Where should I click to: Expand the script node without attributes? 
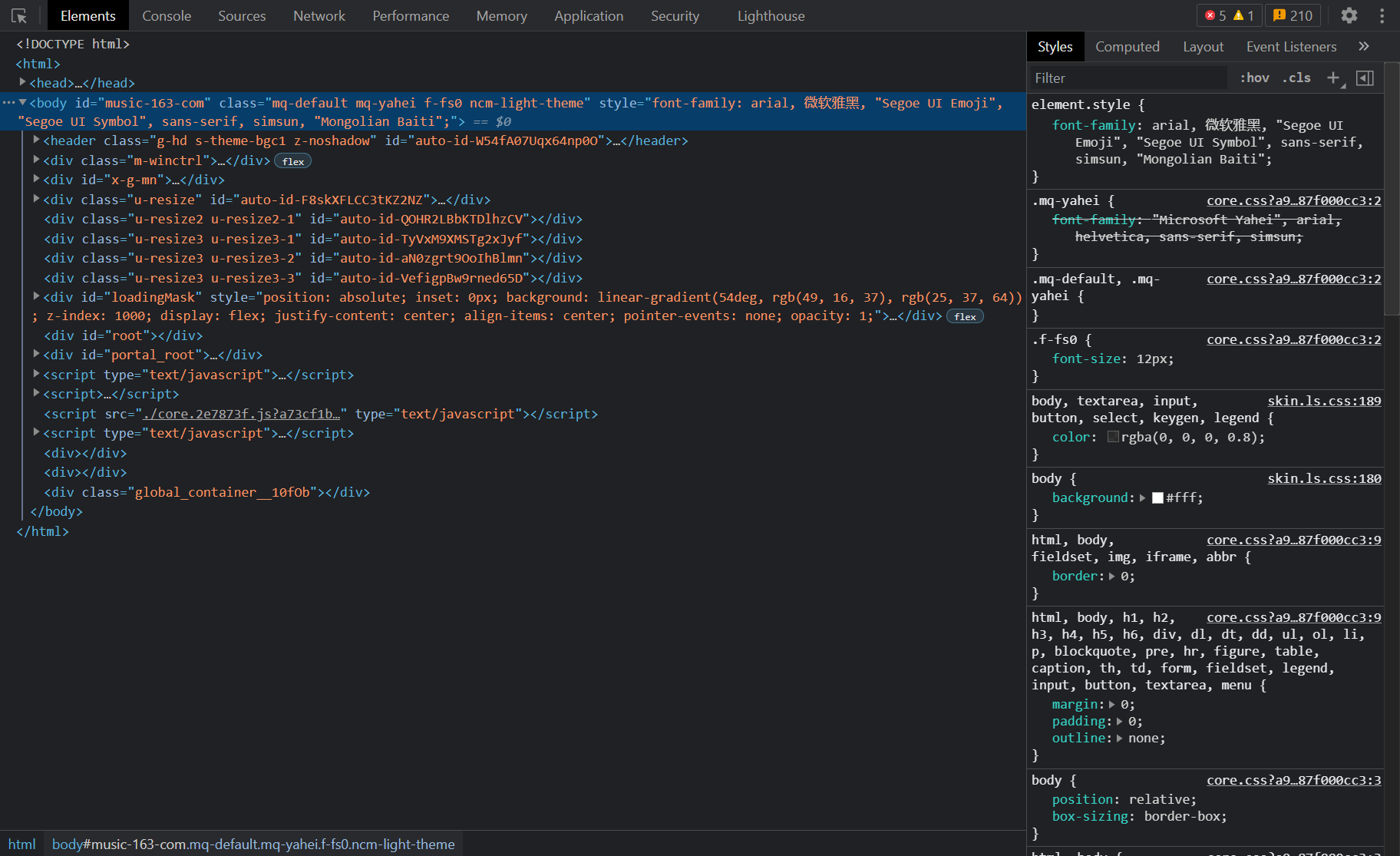[x=36, y=393]
